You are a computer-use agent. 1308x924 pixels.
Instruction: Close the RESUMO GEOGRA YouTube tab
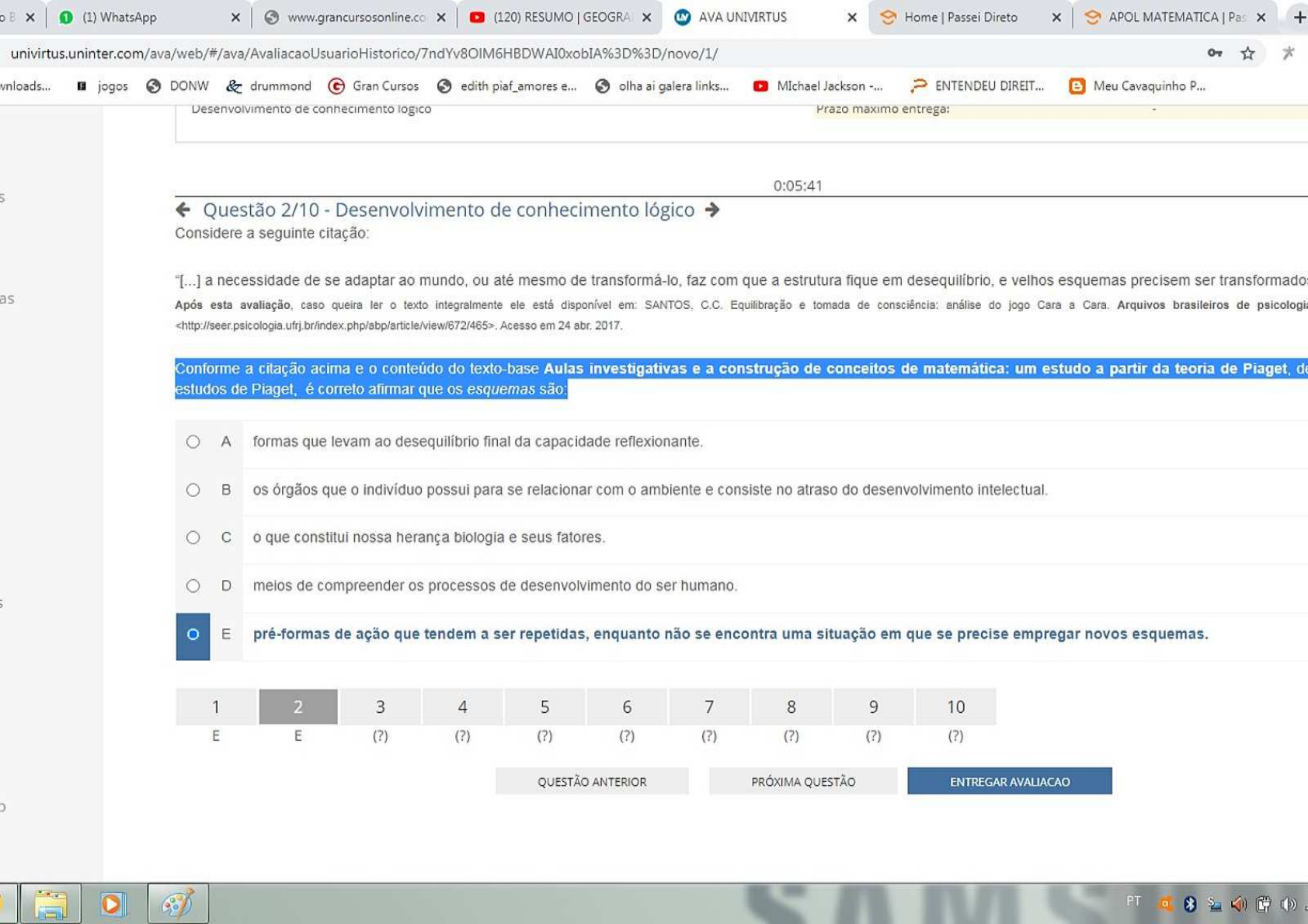[x=646, y=17]
